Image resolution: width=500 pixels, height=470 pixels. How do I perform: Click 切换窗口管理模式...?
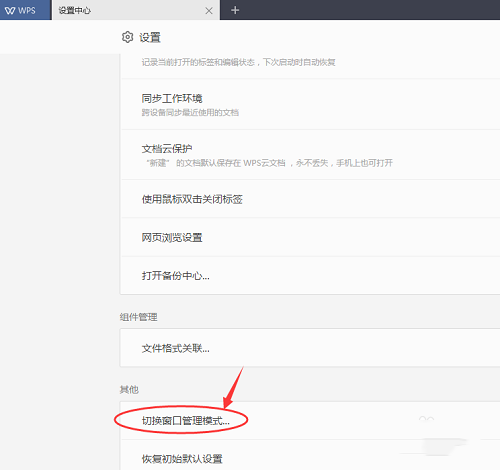pyautogui.click(x=310, y=420)
